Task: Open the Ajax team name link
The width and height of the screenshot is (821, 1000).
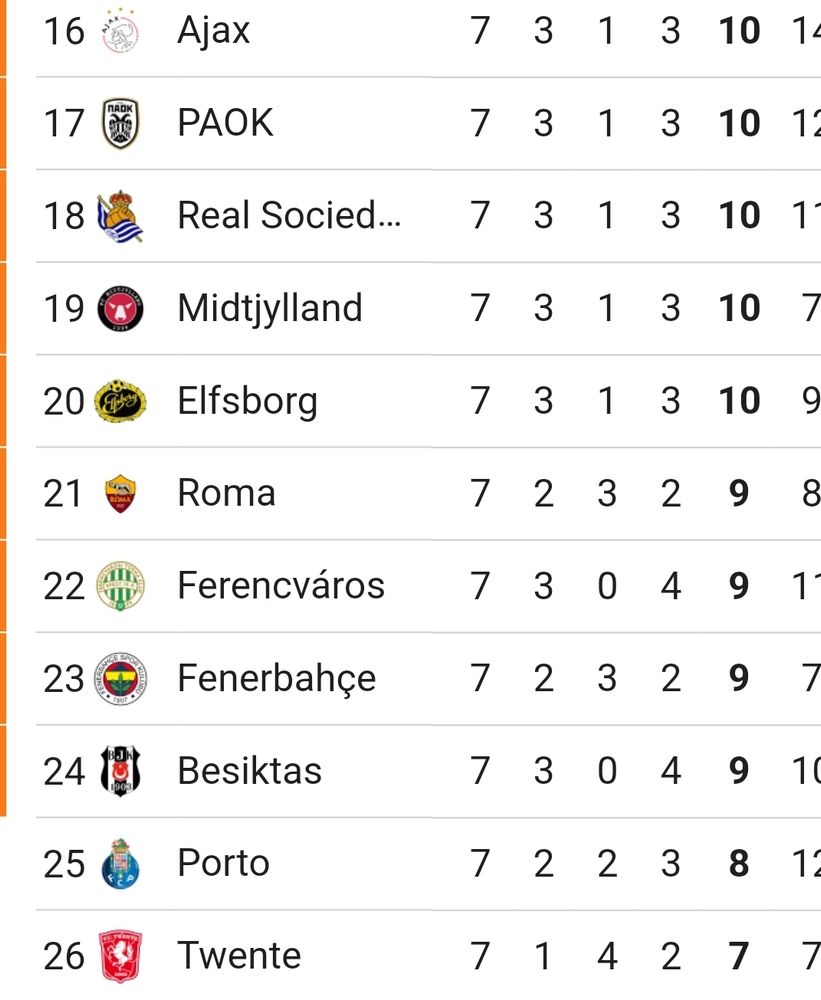Action: coord(214,31)
